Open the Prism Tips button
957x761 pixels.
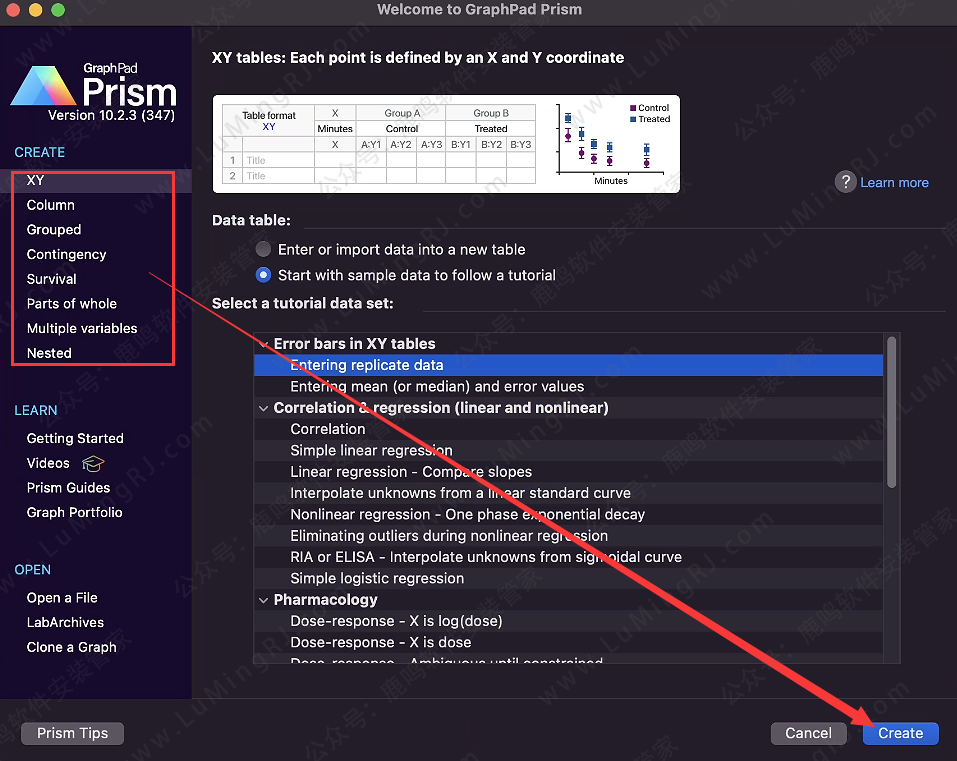pos(72,733)
